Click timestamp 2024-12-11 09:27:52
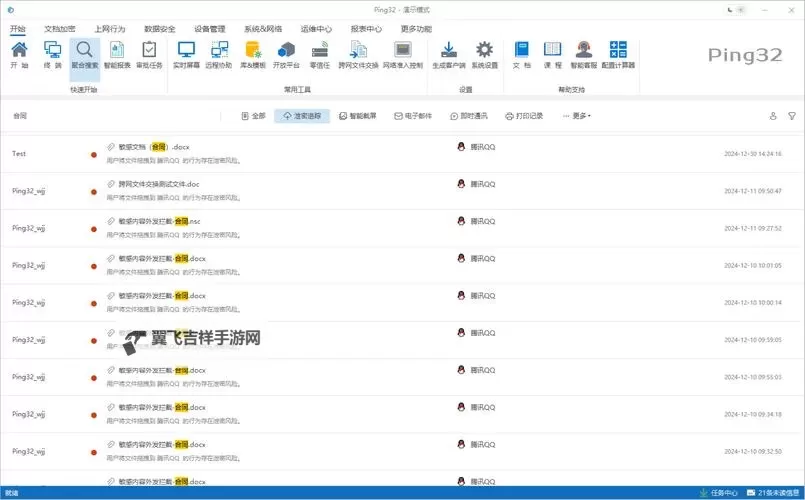The width and height of the screenshot is (805, 500). point(753,228)
